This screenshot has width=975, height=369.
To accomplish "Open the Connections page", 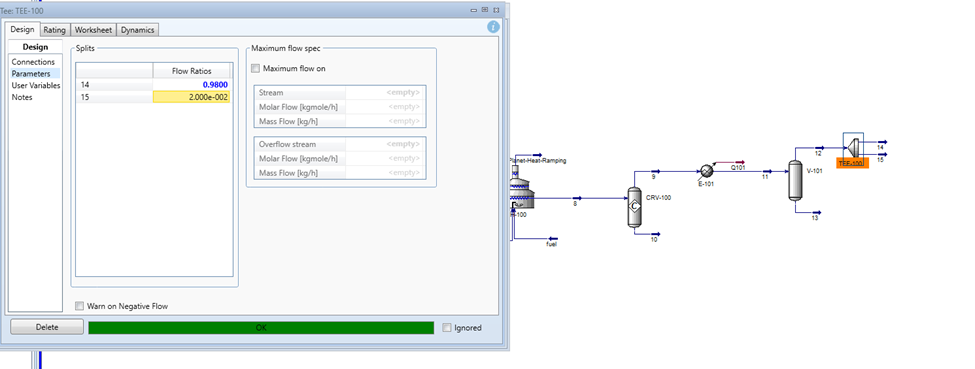I will coord(33,62).
